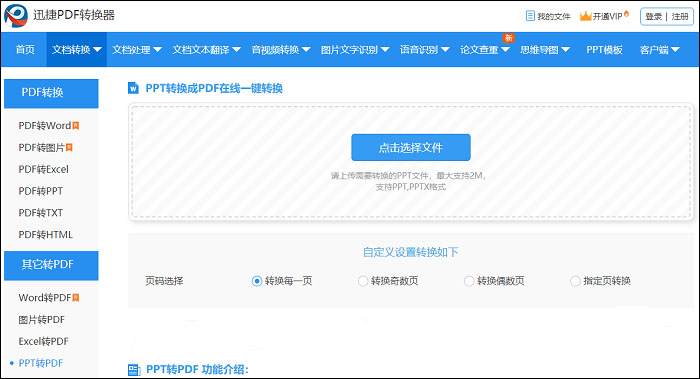
Task: Expand the 语音识别 dropdown arrow
Action: 445,50
